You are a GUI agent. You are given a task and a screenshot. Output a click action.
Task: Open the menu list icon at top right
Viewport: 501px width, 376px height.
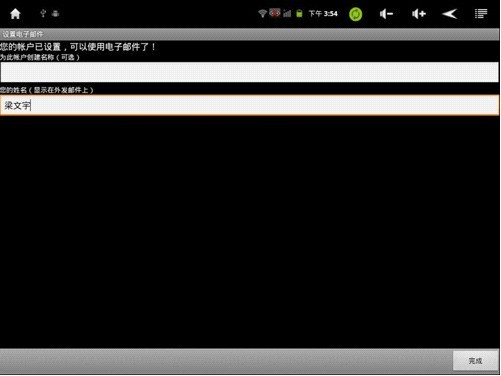pyautogui.click(x=481, y=14)
